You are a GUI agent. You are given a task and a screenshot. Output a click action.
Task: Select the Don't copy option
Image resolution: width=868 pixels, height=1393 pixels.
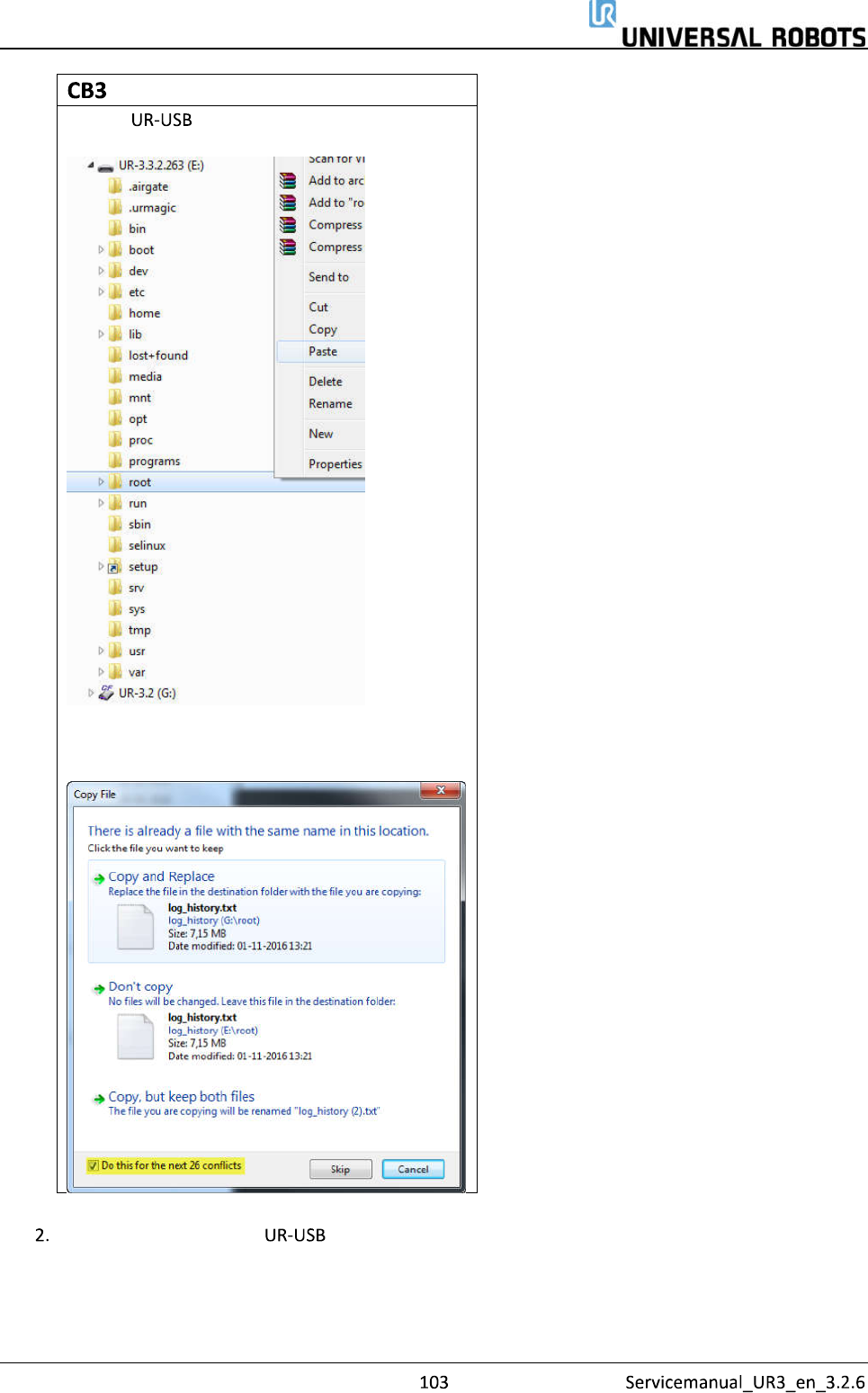click(266, 1021)
